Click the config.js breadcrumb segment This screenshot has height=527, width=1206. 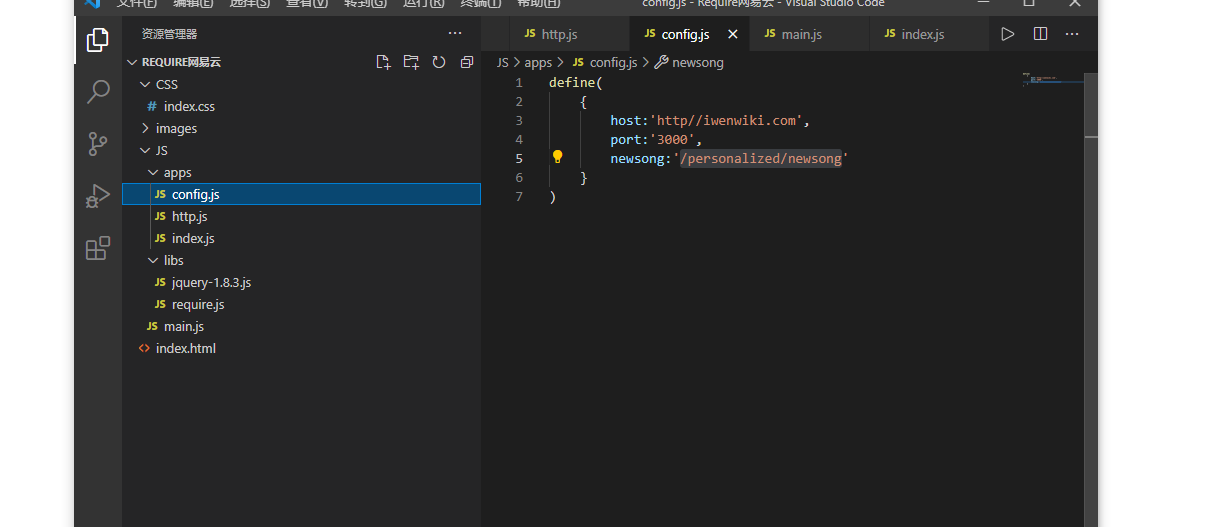(x=605, y=62)
